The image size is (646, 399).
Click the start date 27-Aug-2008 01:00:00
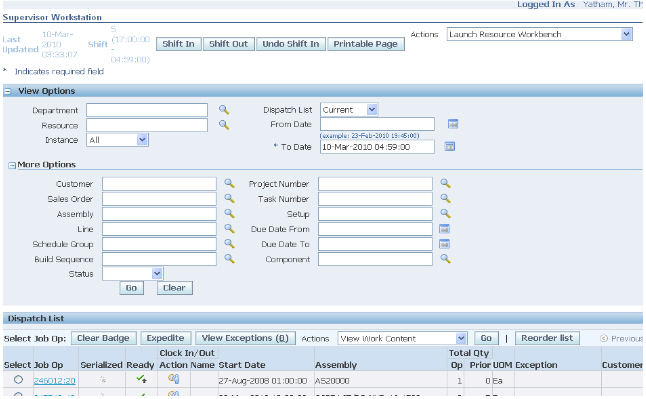(262, 381)
